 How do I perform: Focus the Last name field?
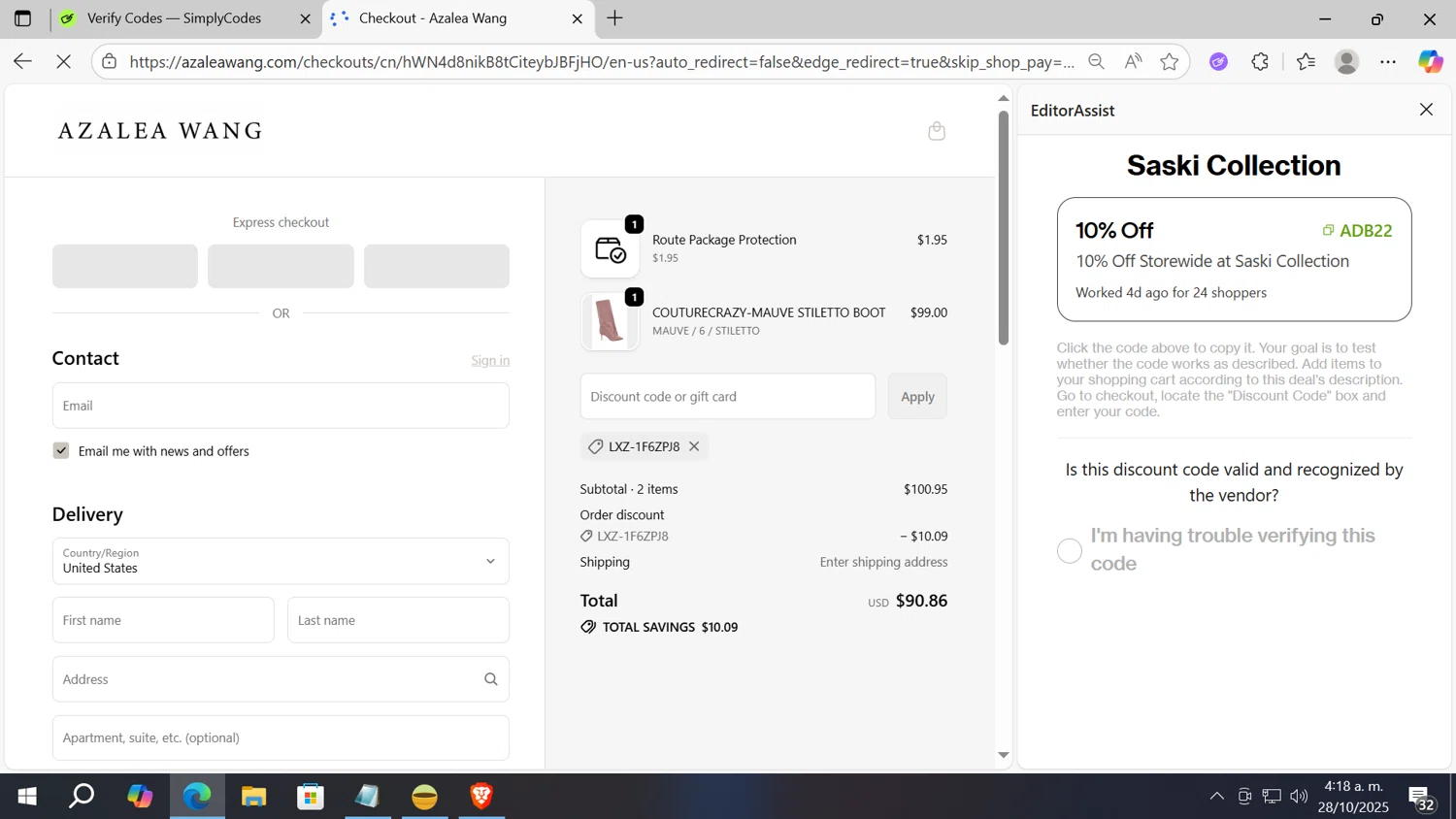point(398,620)
